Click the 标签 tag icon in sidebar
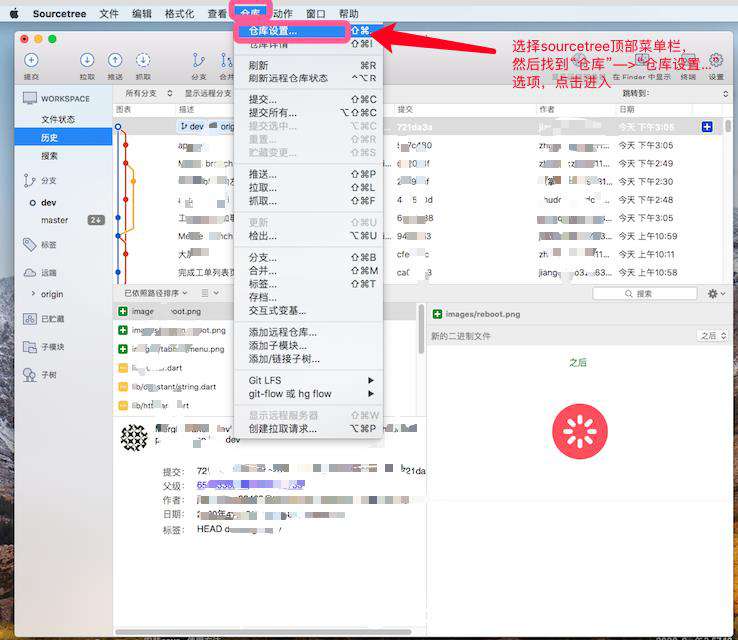The height and width of the screenshot is (640, 738). tap(29, 245)
